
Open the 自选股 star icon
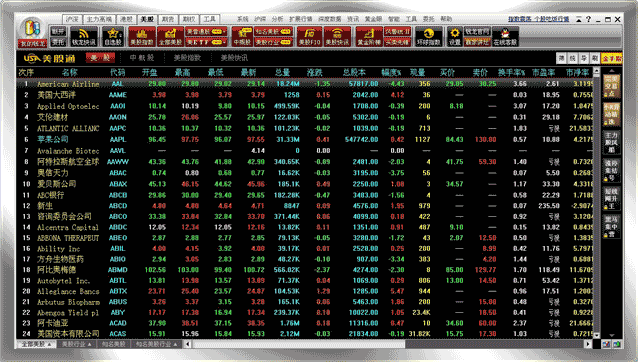tap(113, 36)
